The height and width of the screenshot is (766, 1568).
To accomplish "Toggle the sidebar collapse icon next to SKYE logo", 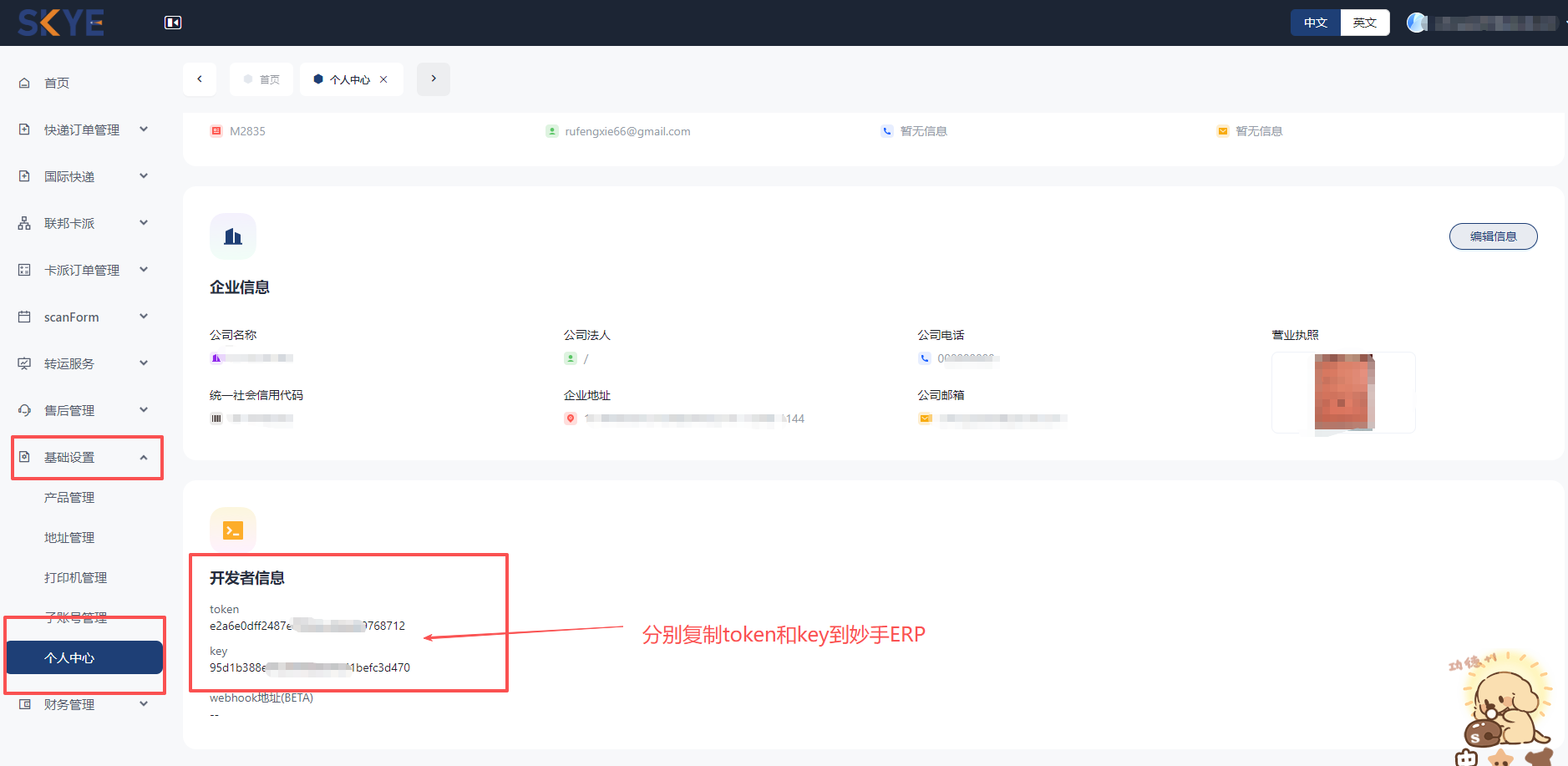I will click(x=173, y=23).
